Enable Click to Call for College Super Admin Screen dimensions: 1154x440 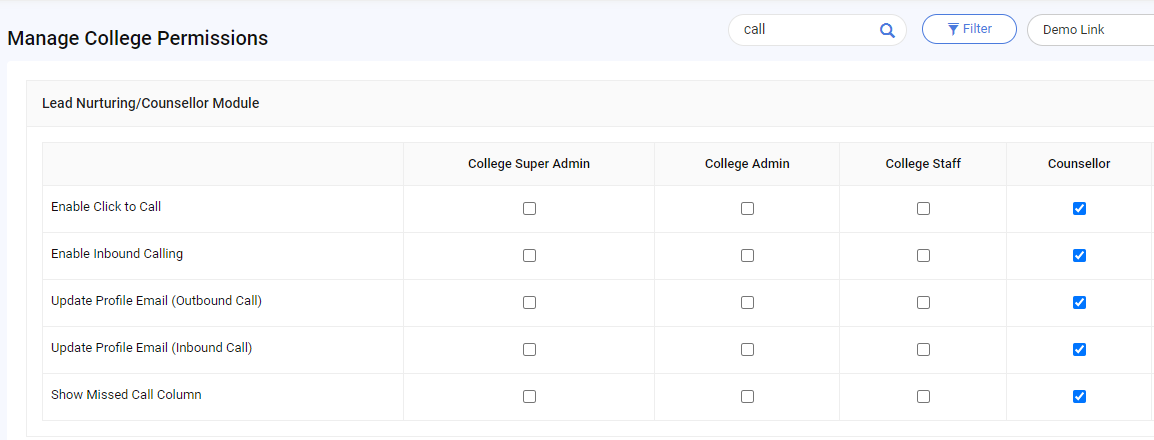pyautogui.click(x=529, y=209)
